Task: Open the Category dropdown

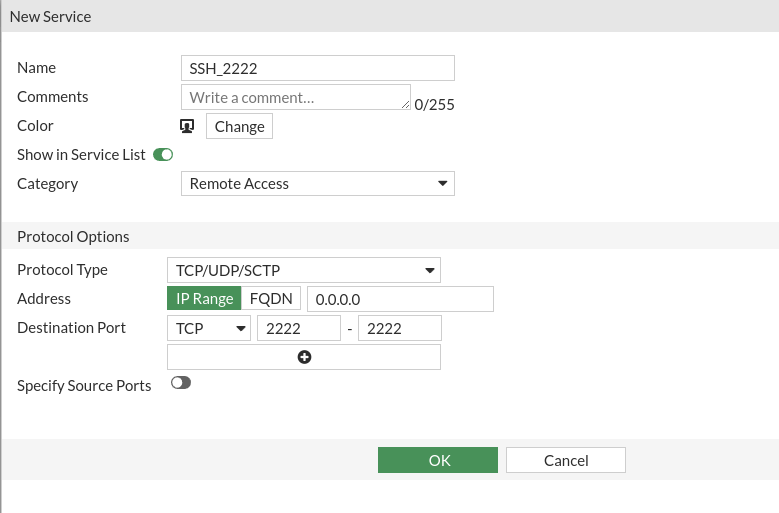Action: point(318,184)
